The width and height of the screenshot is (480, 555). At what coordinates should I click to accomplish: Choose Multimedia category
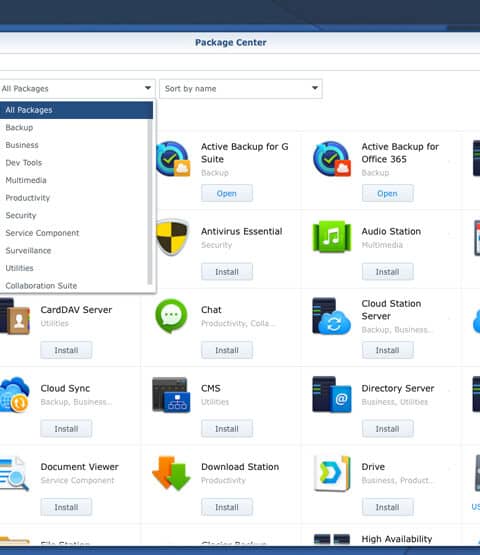74,180
